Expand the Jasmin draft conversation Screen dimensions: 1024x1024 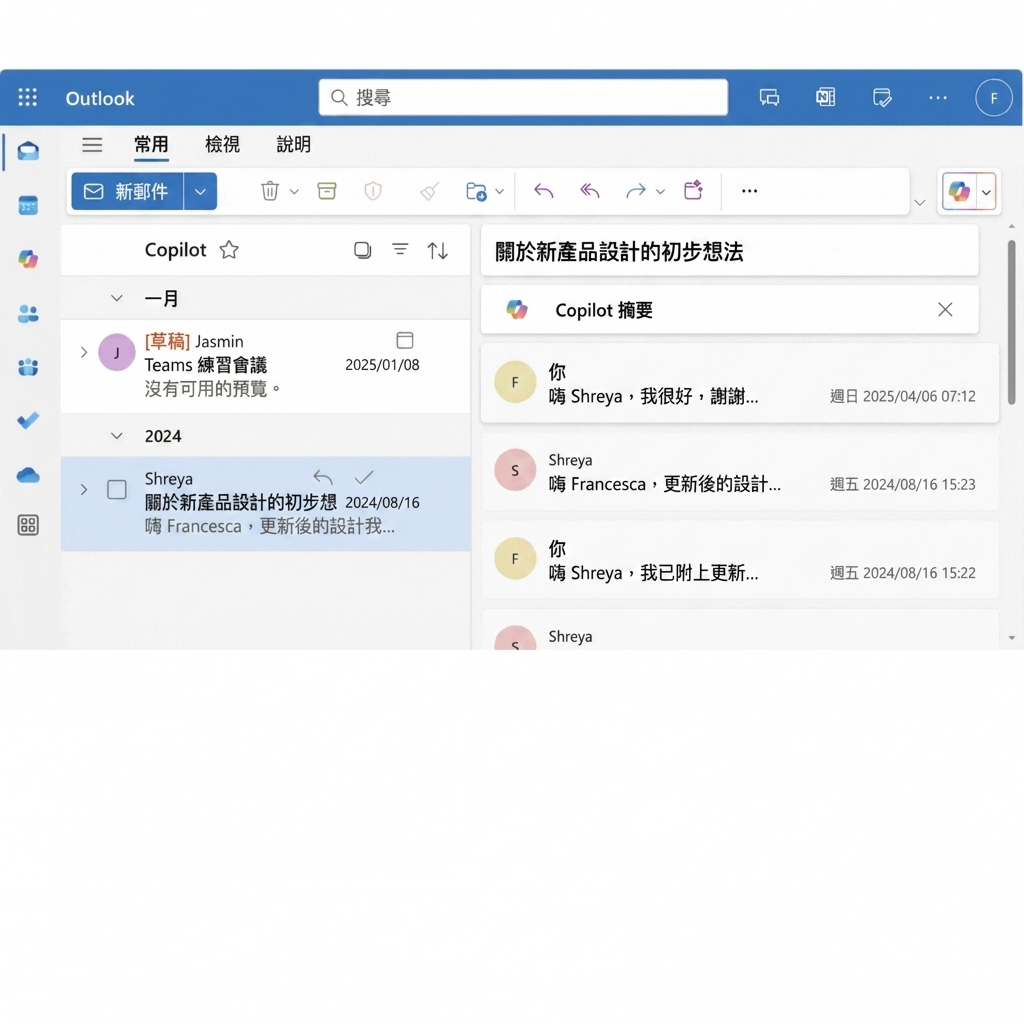[84, 352]
